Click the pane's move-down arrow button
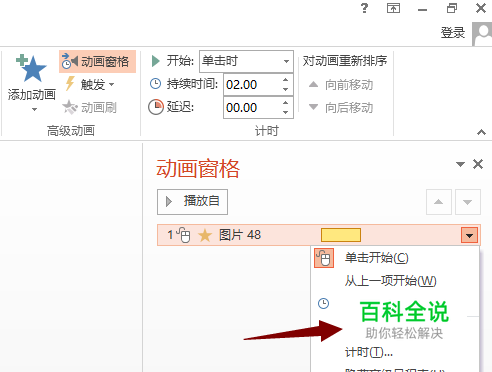Image resolution: width=492 pixels, height=372 pixels. 468,202
